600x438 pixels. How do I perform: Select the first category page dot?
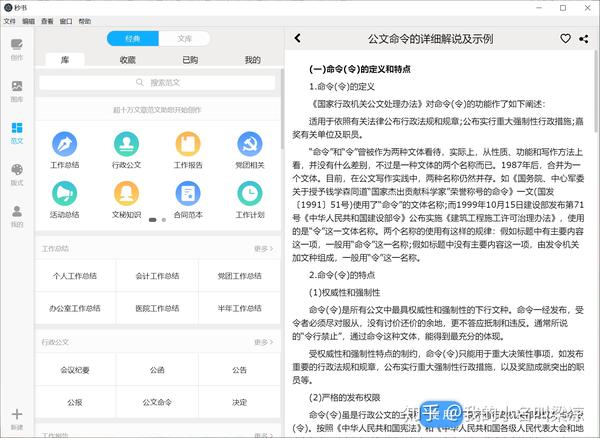click(x=153, y=220)
